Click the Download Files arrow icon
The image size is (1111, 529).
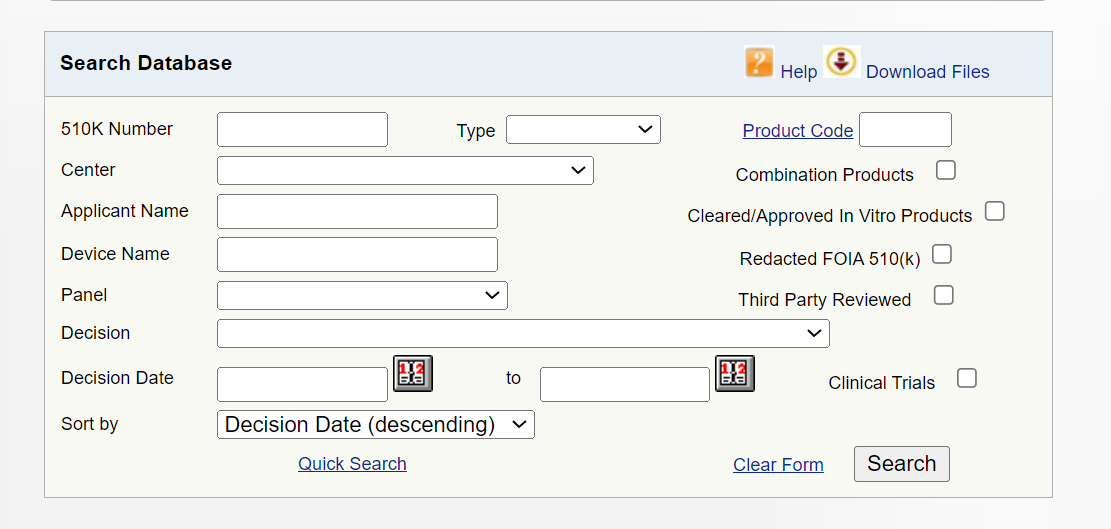pyautogui.click(x=842, y=62)
